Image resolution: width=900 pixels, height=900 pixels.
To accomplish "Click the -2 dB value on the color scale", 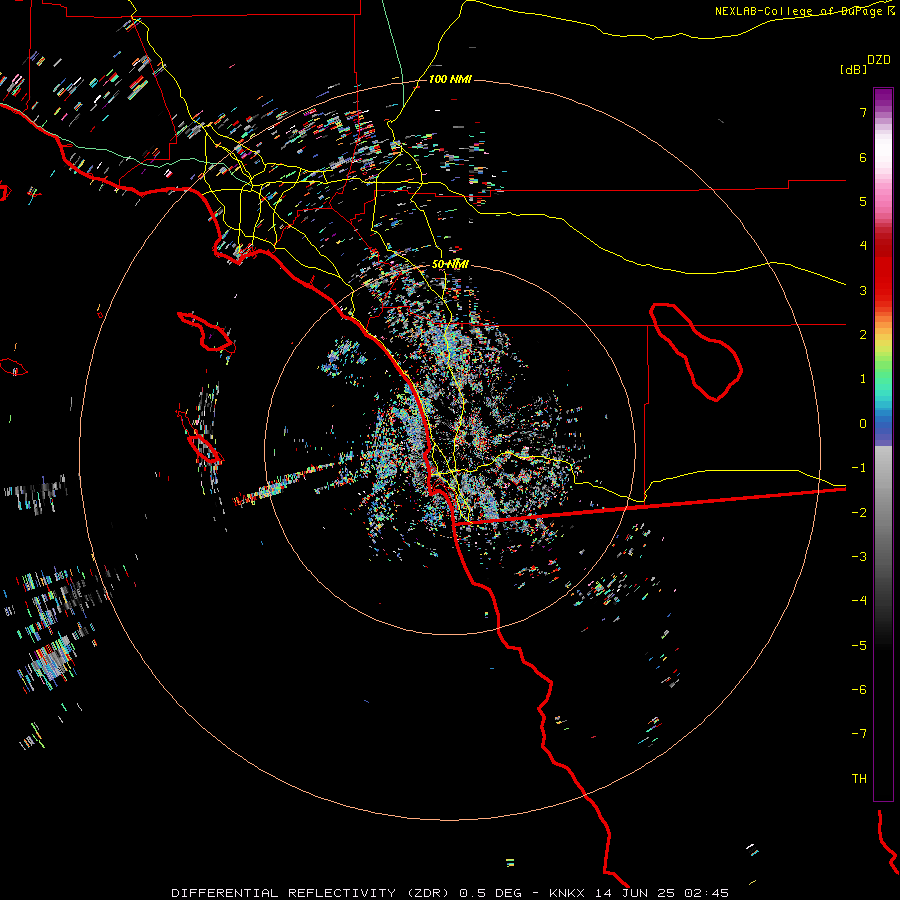I will [859, 512].
